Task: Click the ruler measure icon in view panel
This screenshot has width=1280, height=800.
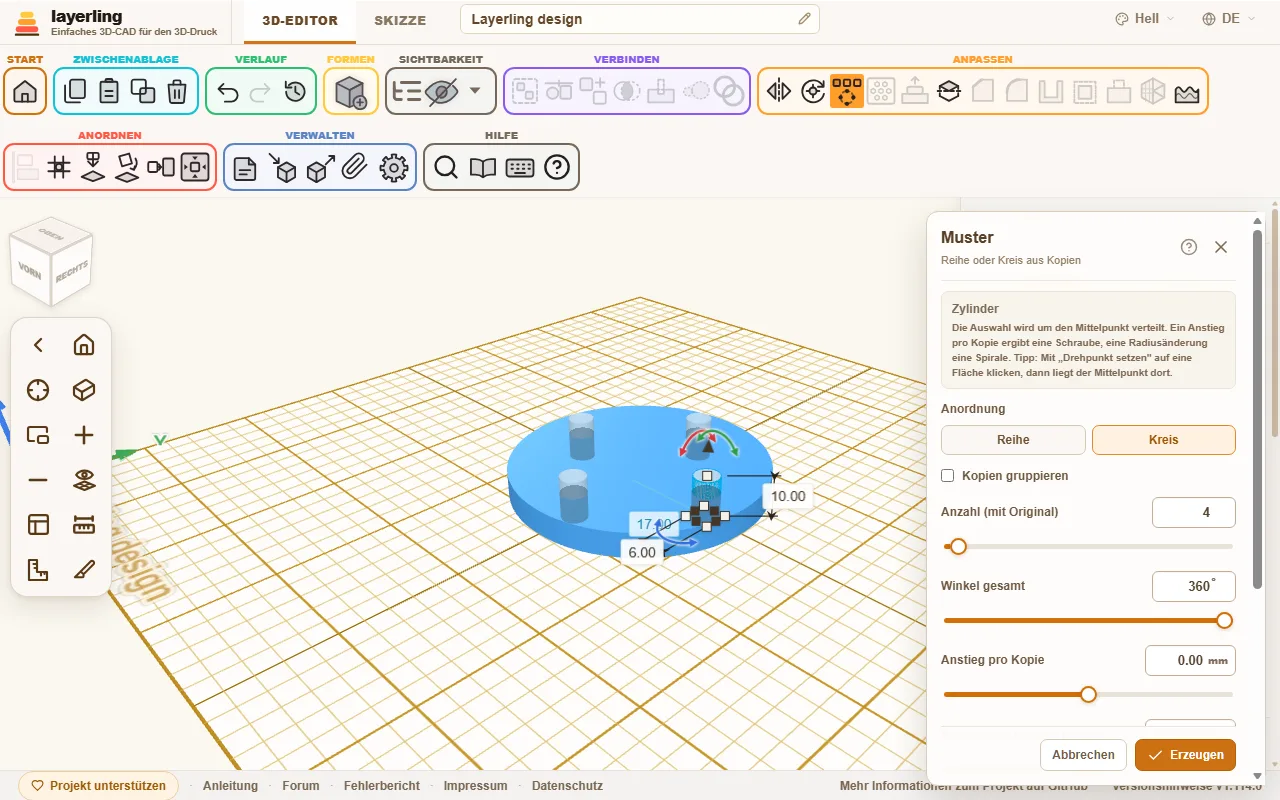Action: [x=84, y=525]
